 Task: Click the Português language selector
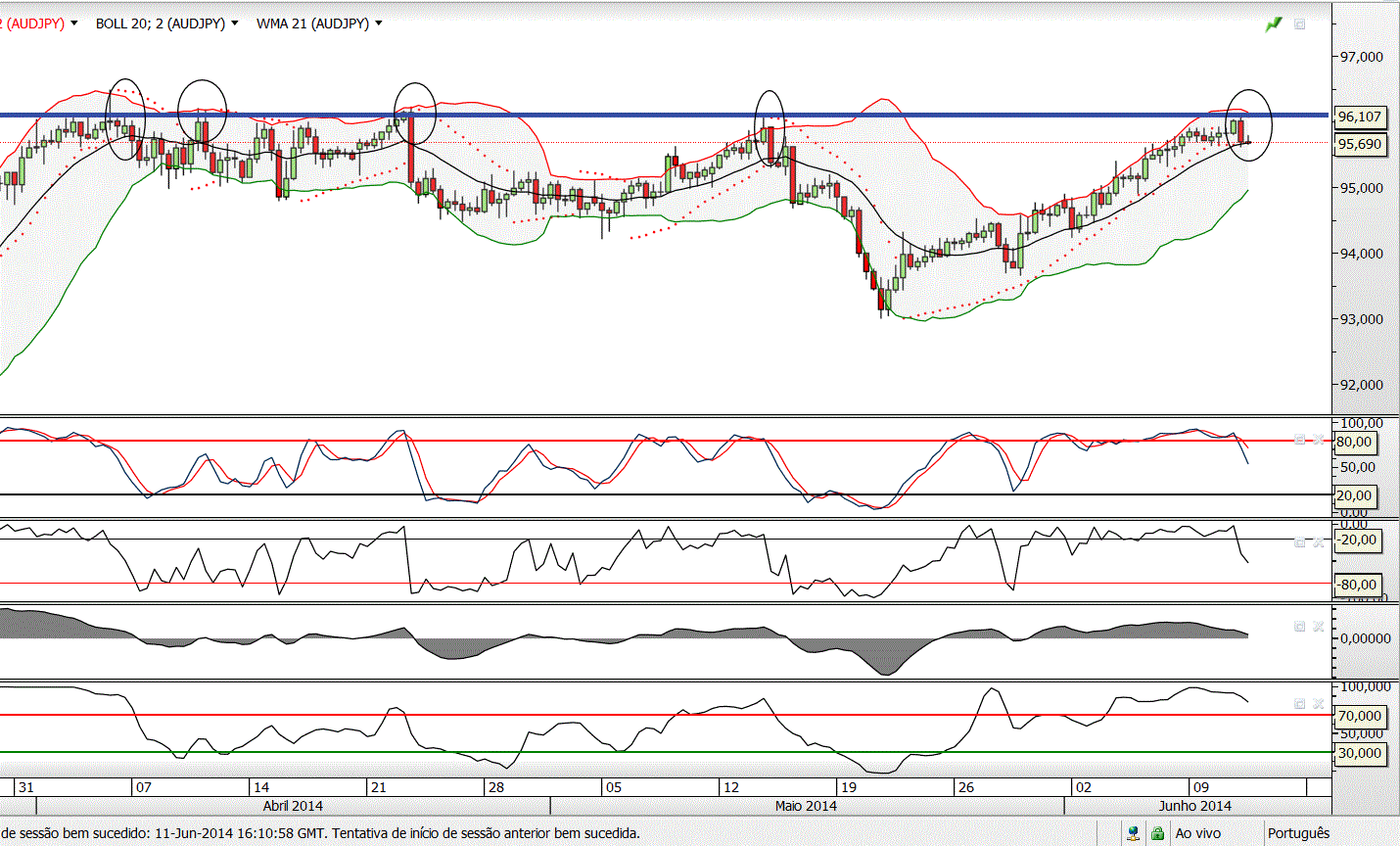click(1298, 833)
